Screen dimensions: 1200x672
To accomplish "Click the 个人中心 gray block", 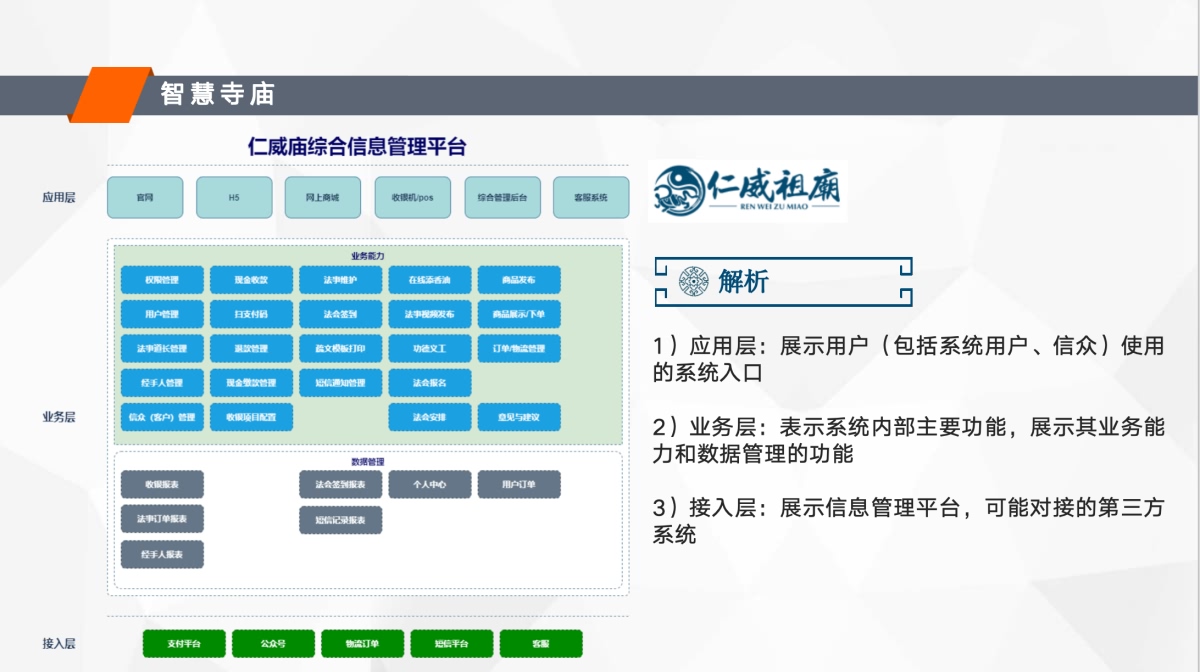I will point(429,484).
